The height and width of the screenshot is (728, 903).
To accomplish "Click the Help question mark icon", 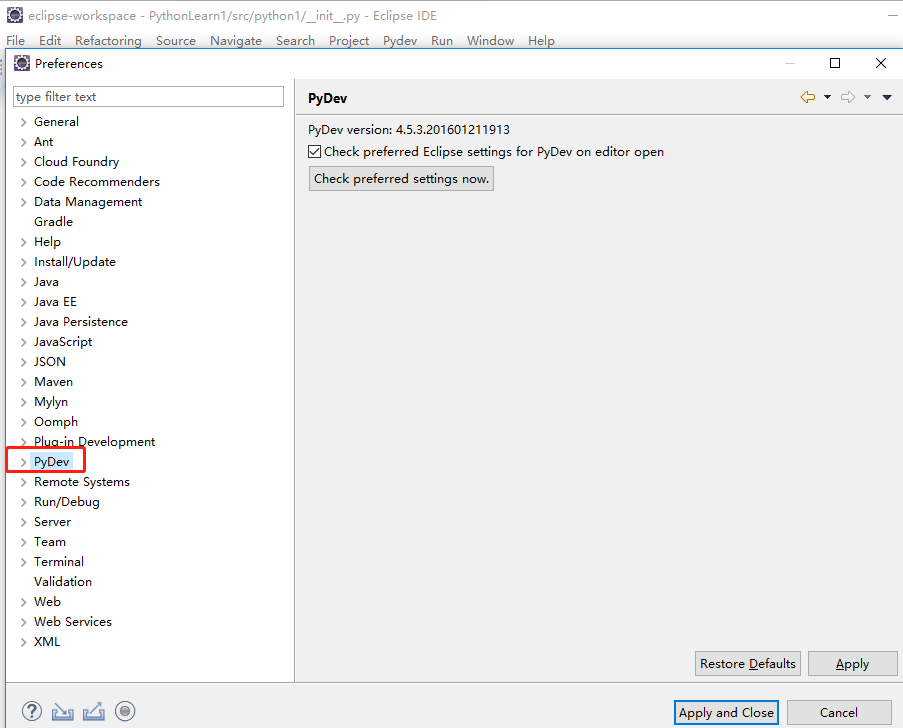I will [32, 711].
